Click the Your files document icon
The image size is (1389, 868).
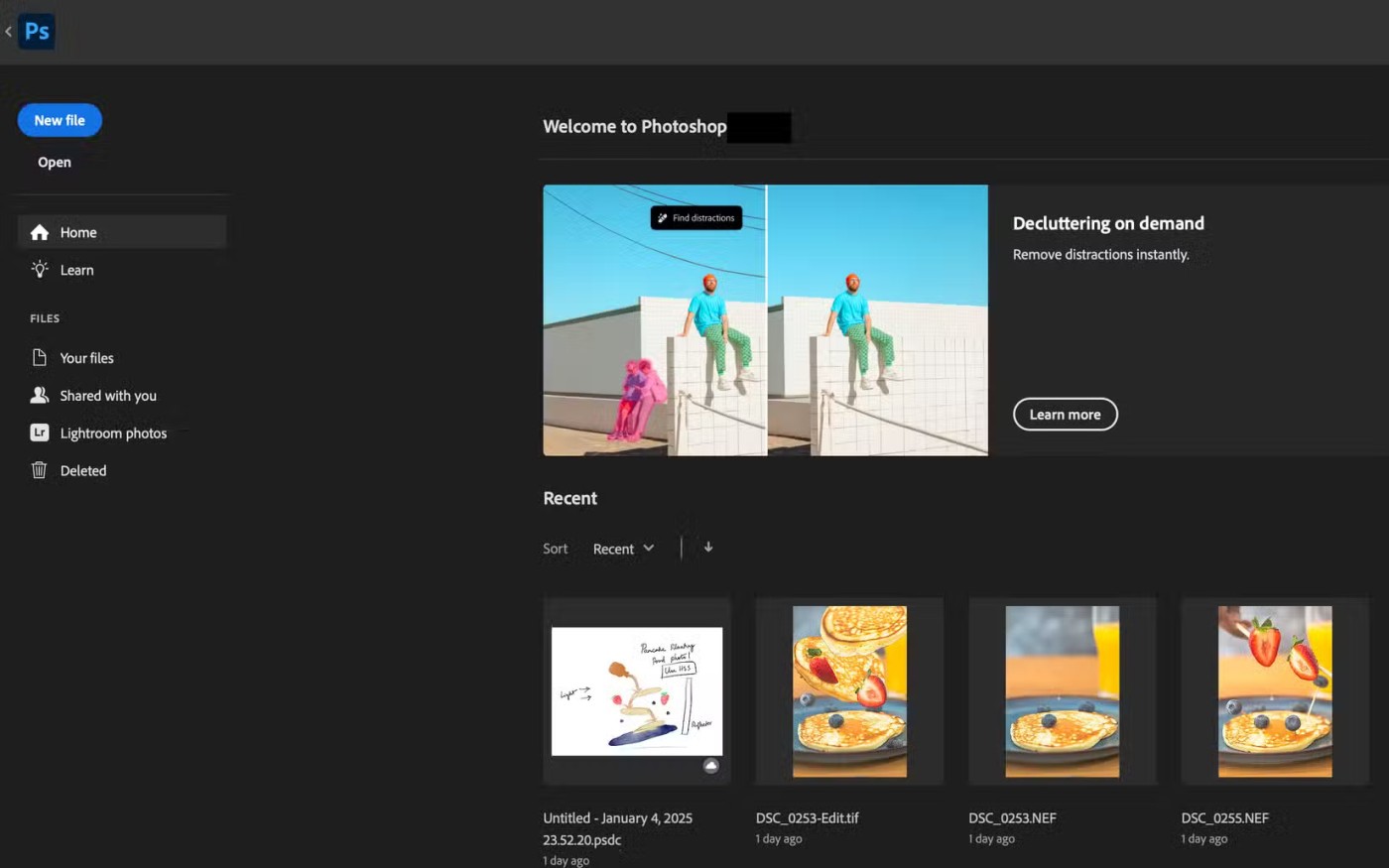click(x=40, y=357)
